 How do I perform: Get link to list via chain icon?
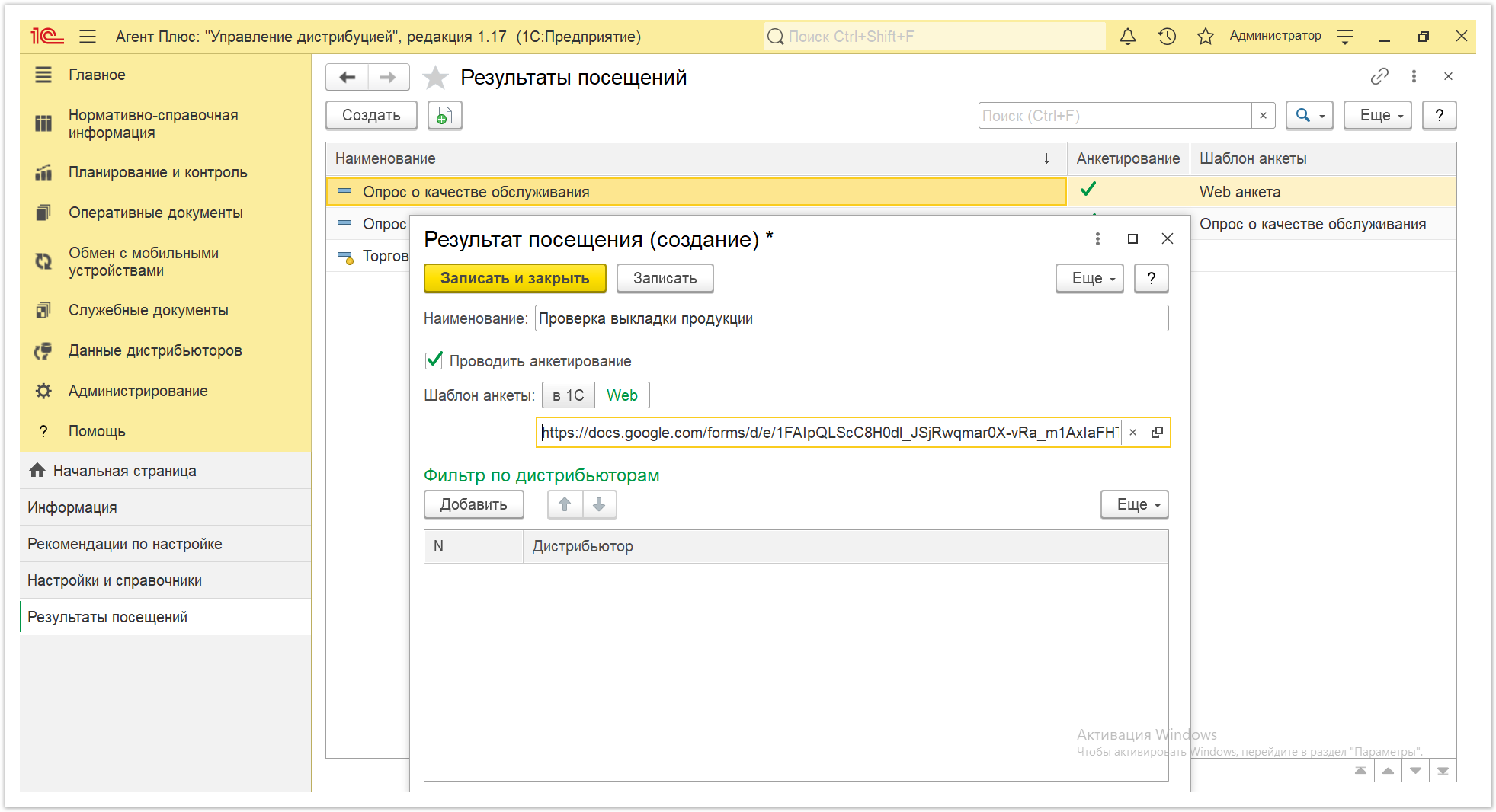click(x=1379, y=76)
